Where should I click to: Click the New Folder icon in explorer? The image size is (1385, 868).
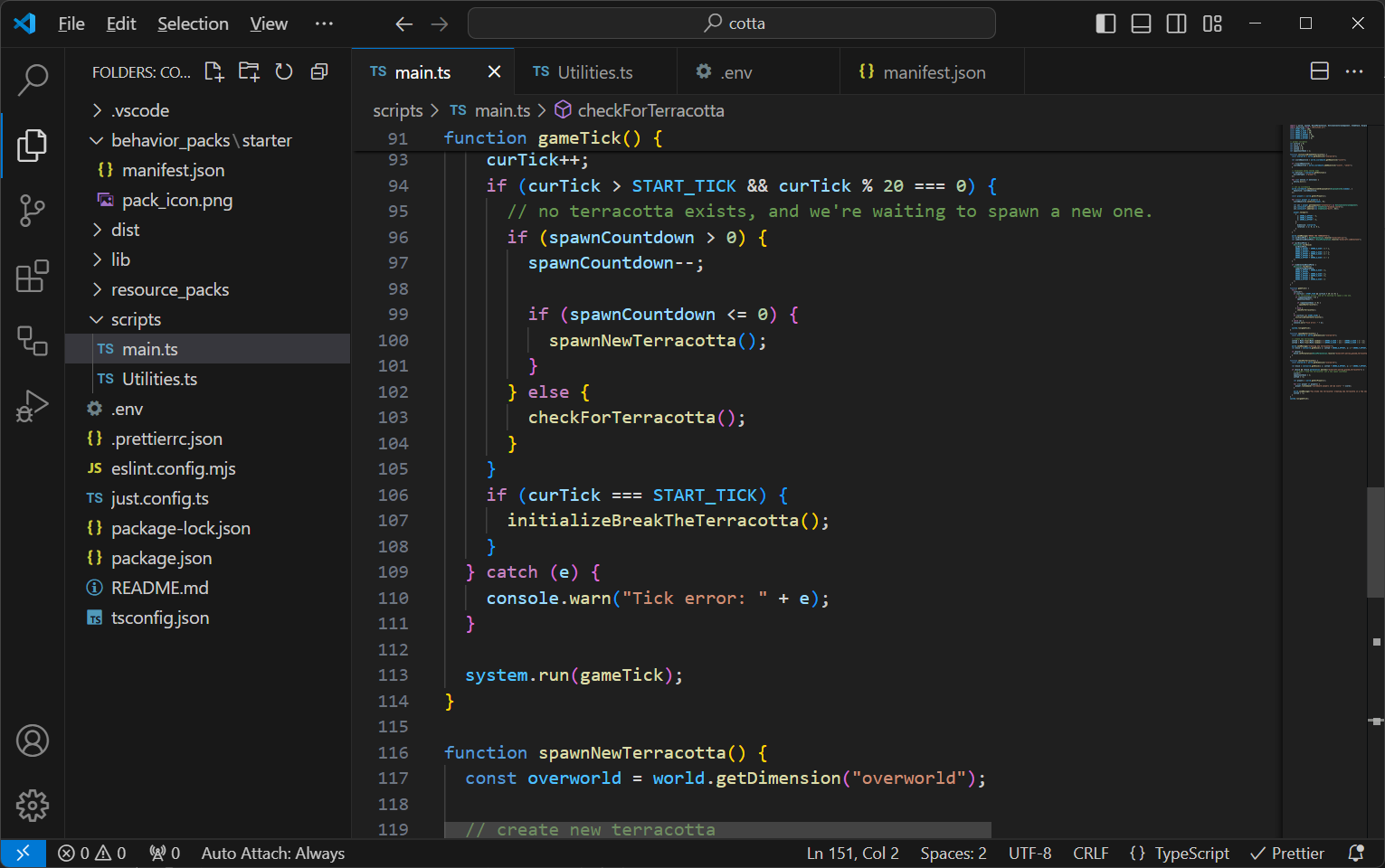click(249, 72)
